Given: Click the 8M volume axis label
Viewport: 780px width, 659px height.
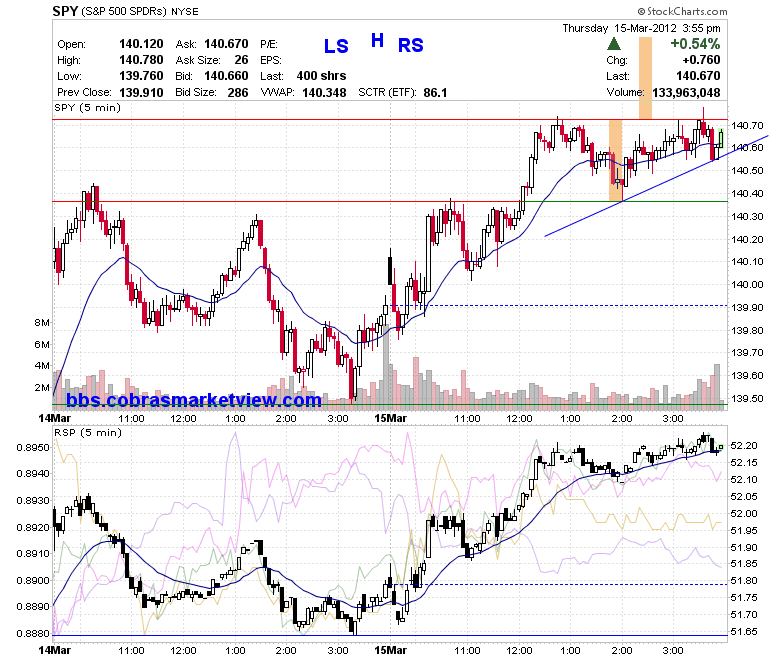Looking at the screenshot, I should (x=42, y=323).
